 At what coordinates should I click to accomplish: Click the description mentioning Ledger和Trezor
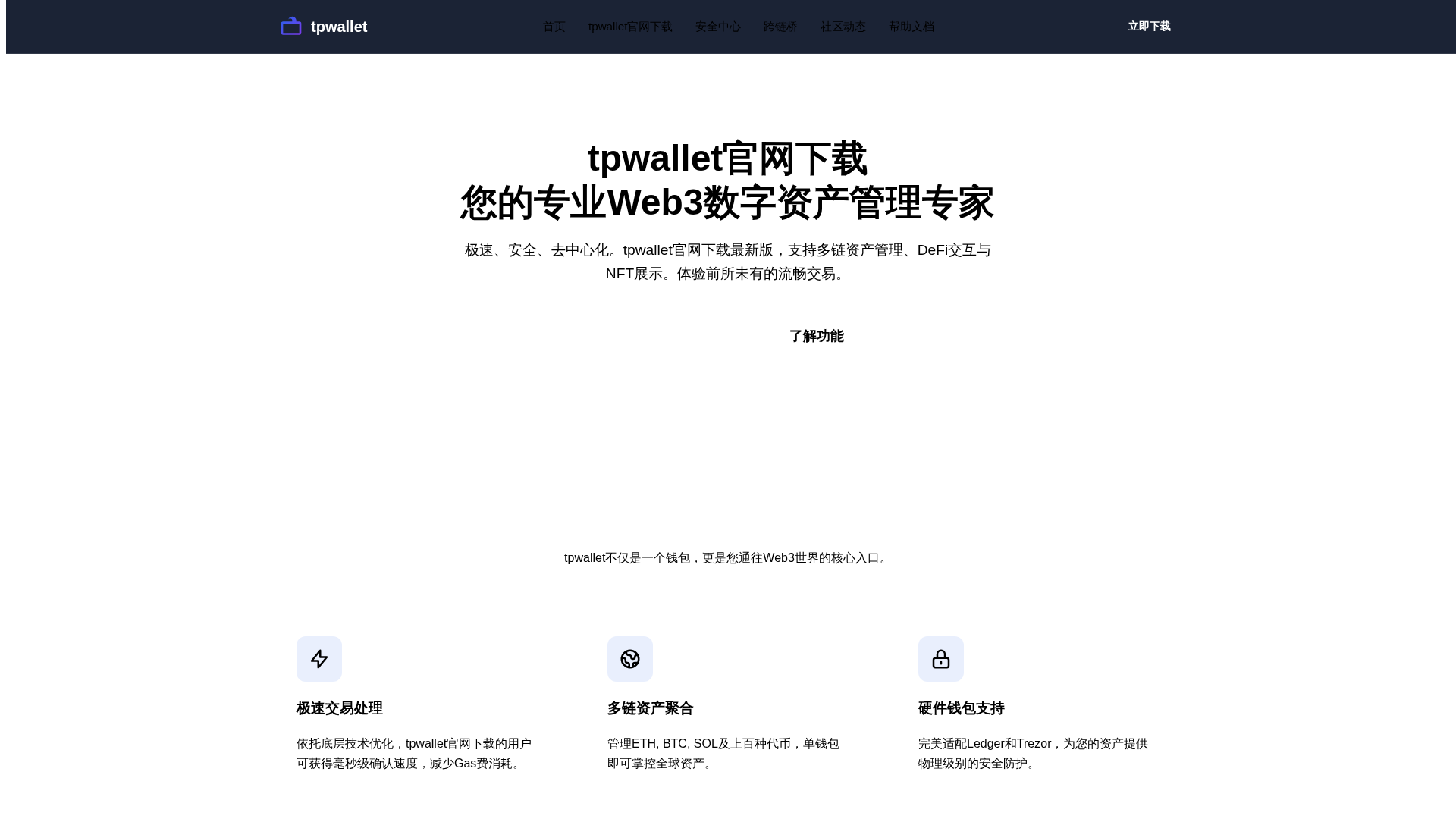[1033, 754]
